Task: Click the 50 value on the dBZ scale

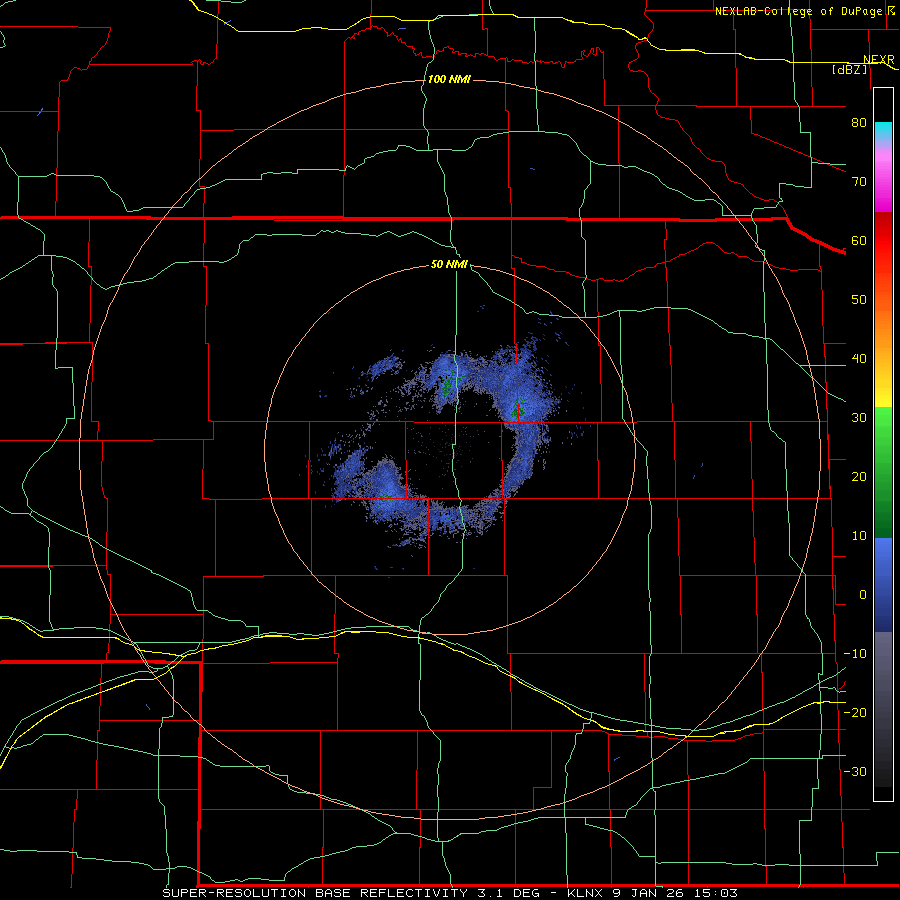Action: tap(859, 300)
